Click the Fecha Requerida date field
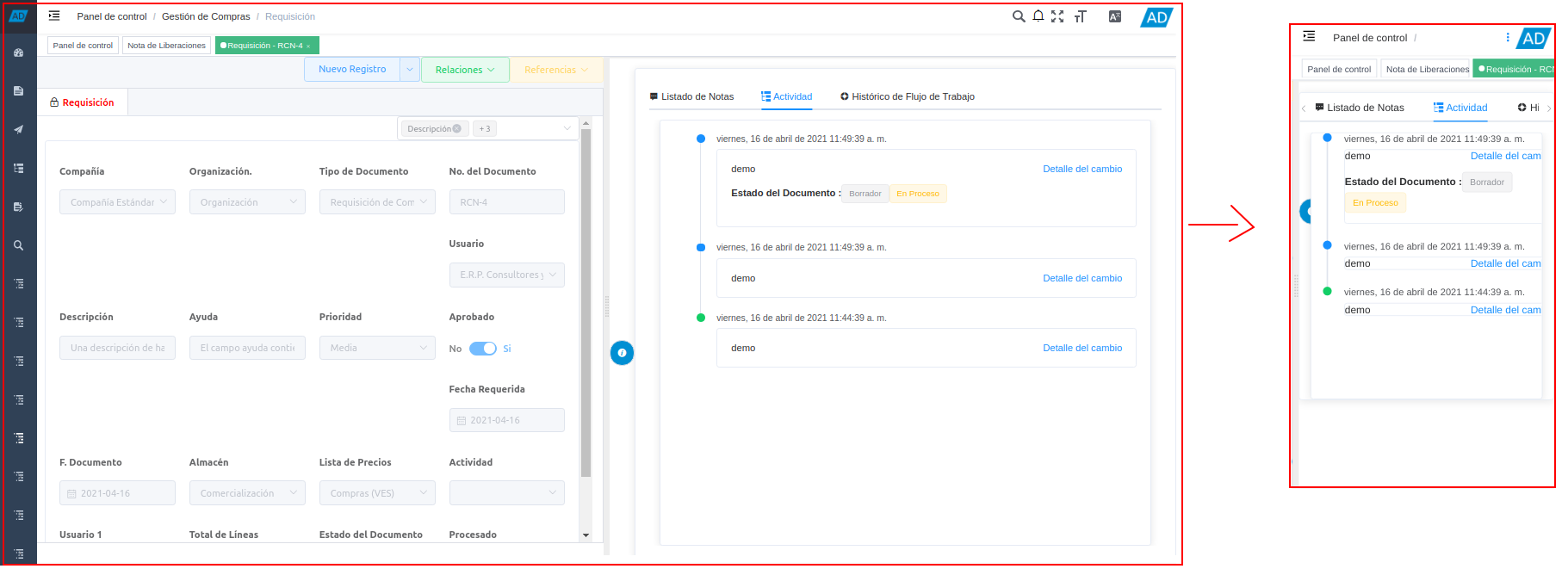 click(506, 420)
